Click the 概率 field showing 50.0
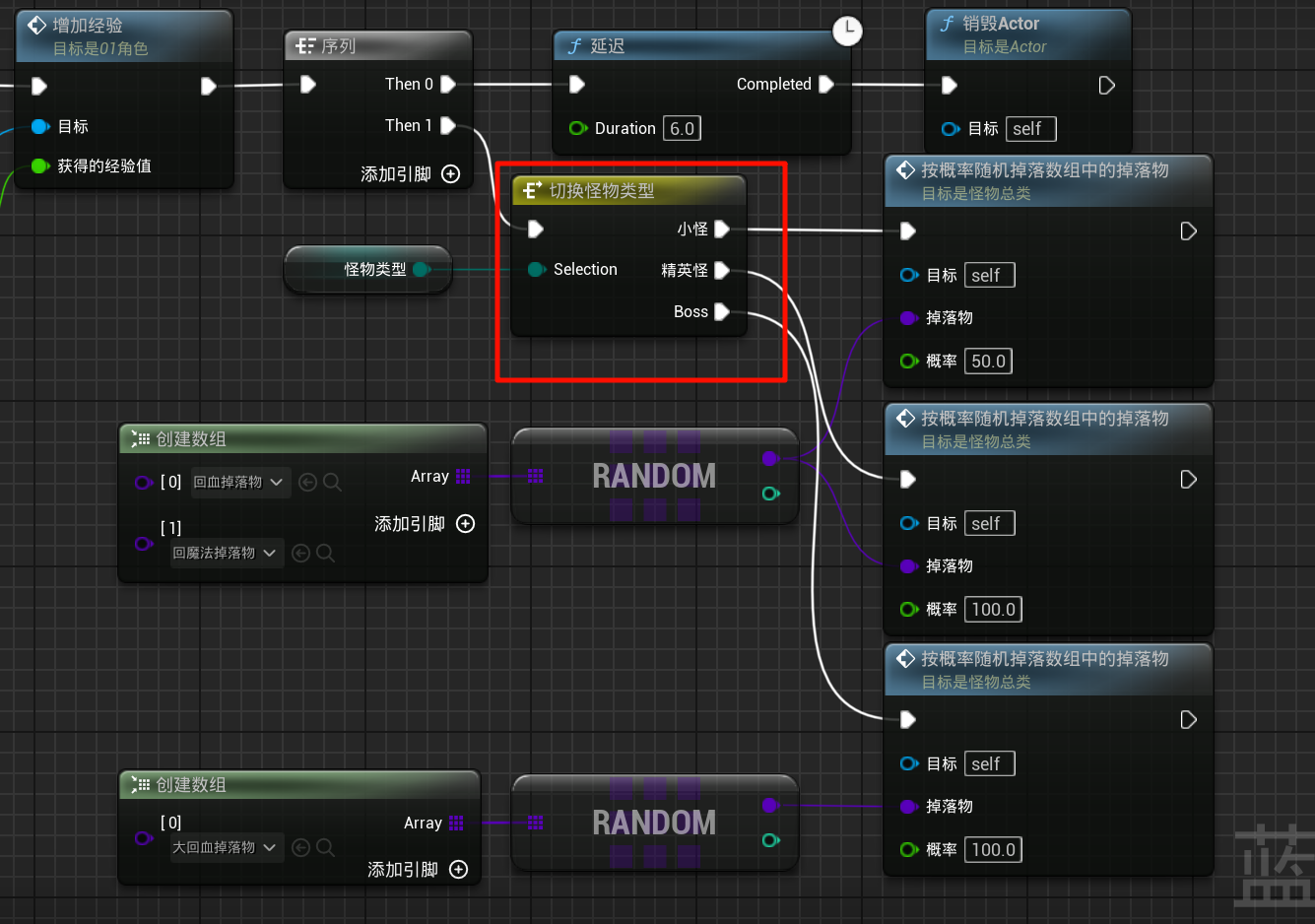The height and width of the screenshot is (924, 1315). click(988, 362)
